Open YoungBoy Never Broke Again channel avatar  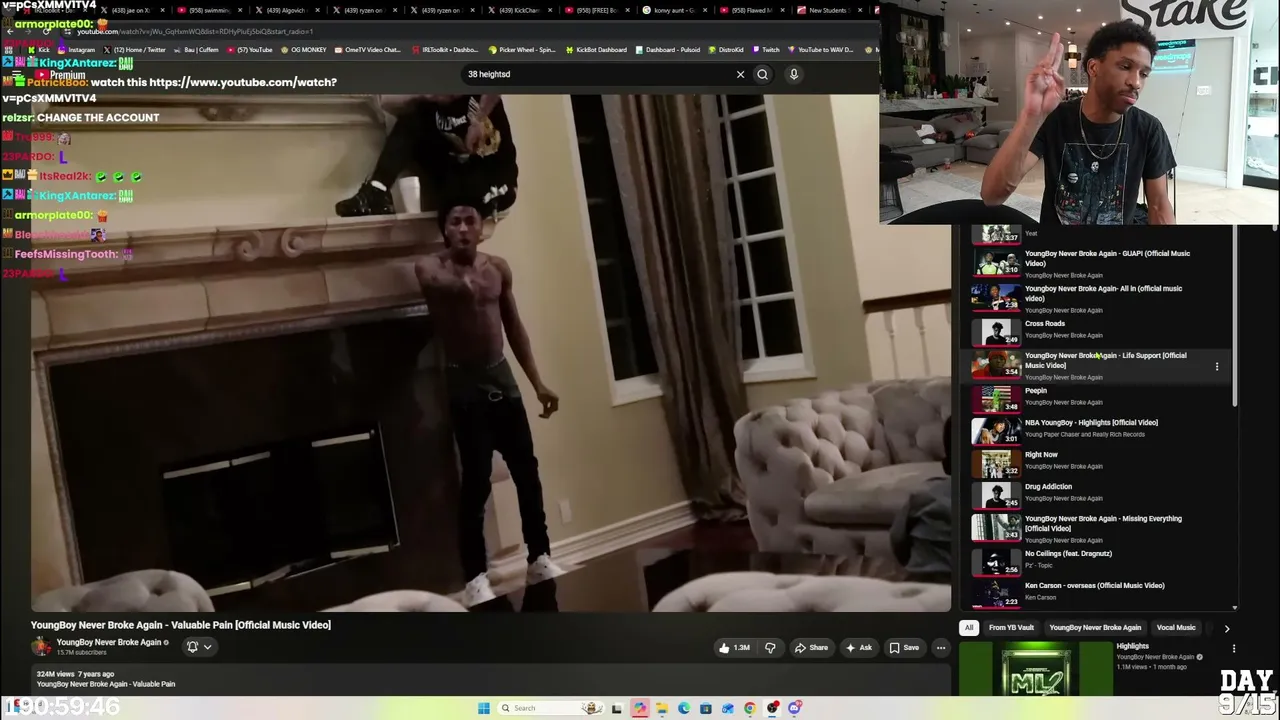pyautogui.click(x=41, y=646)
